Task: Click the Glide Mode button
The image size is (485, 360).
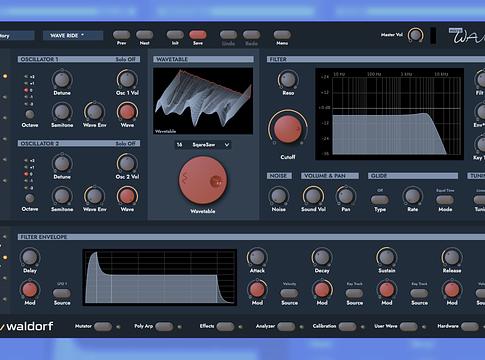Action: [445, 200]
